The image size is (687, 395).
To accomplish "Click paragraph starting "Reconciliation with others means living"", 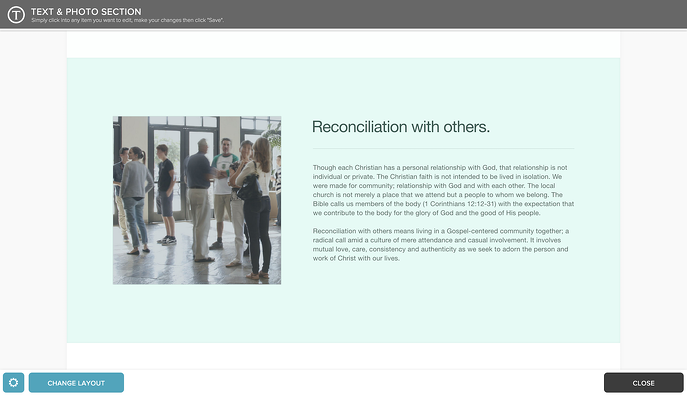I will click(x=440, y=244).
